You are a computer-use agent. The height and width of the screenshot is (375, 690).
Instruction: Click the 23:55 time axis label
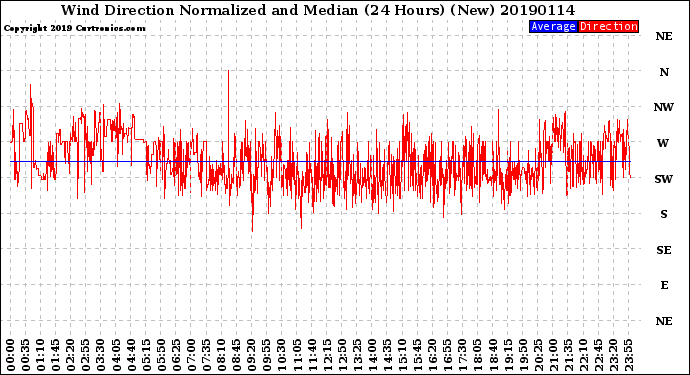(x=628, y=355)
